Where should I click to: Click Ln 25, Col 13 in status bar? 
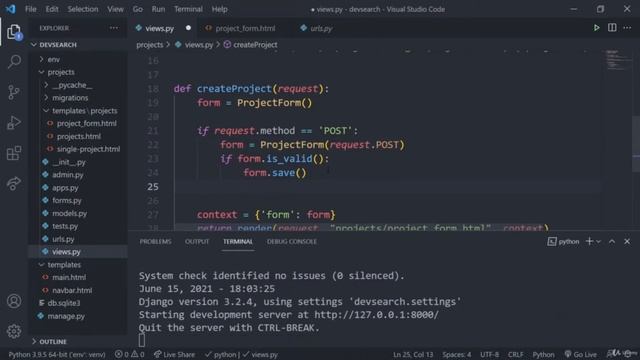pos(413,354)
